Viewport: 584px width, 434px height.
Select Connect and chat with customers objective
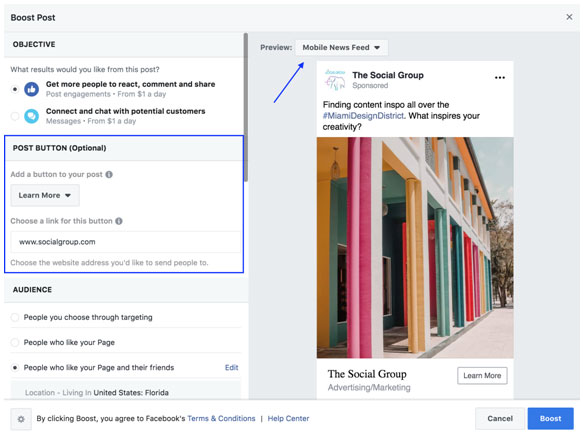pyautogui.click(x=15, y=116)
